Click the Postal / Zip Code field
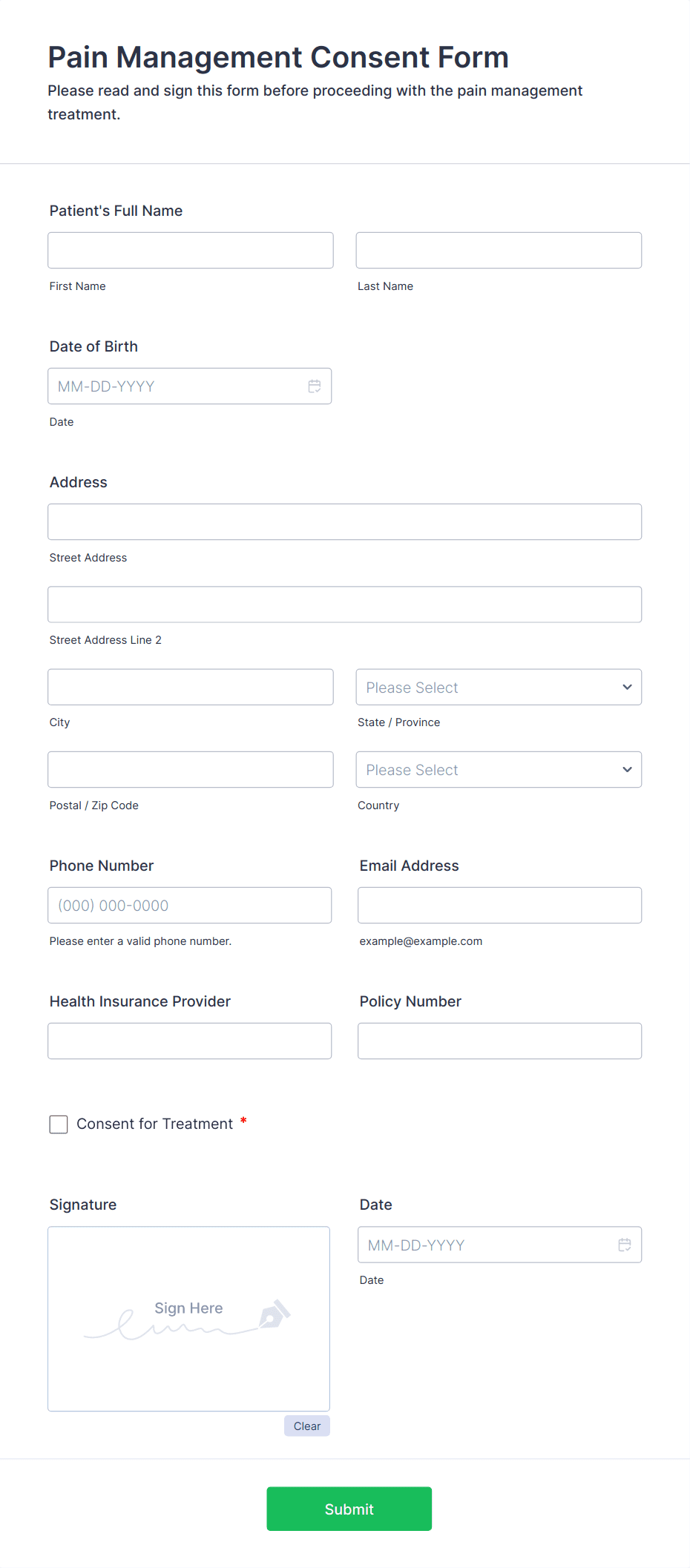 pyautogui.click(x=190, y=769)
